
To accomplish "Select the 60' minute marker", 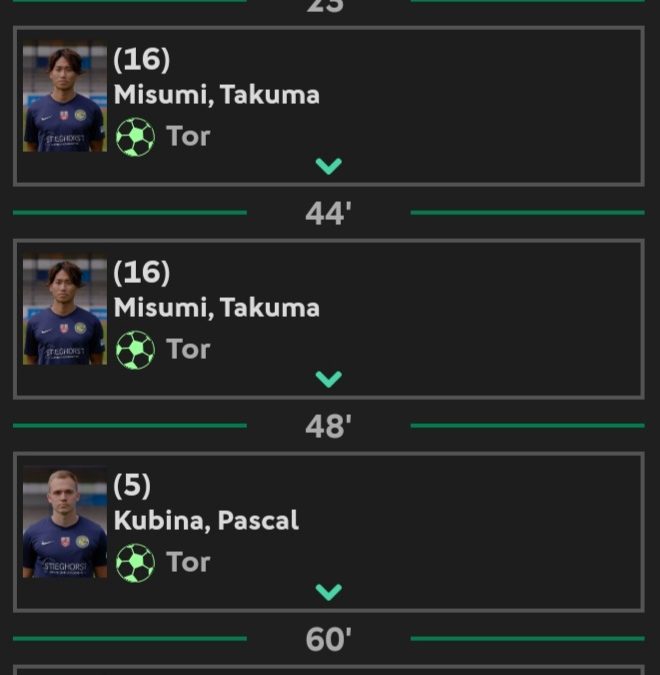I will [x=328, y=640].
